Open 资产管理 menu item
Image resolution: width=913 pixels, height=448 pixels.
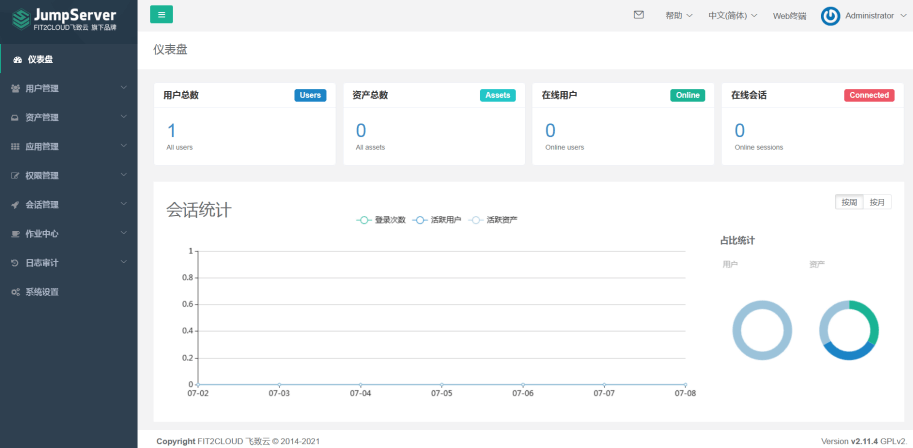69,118
